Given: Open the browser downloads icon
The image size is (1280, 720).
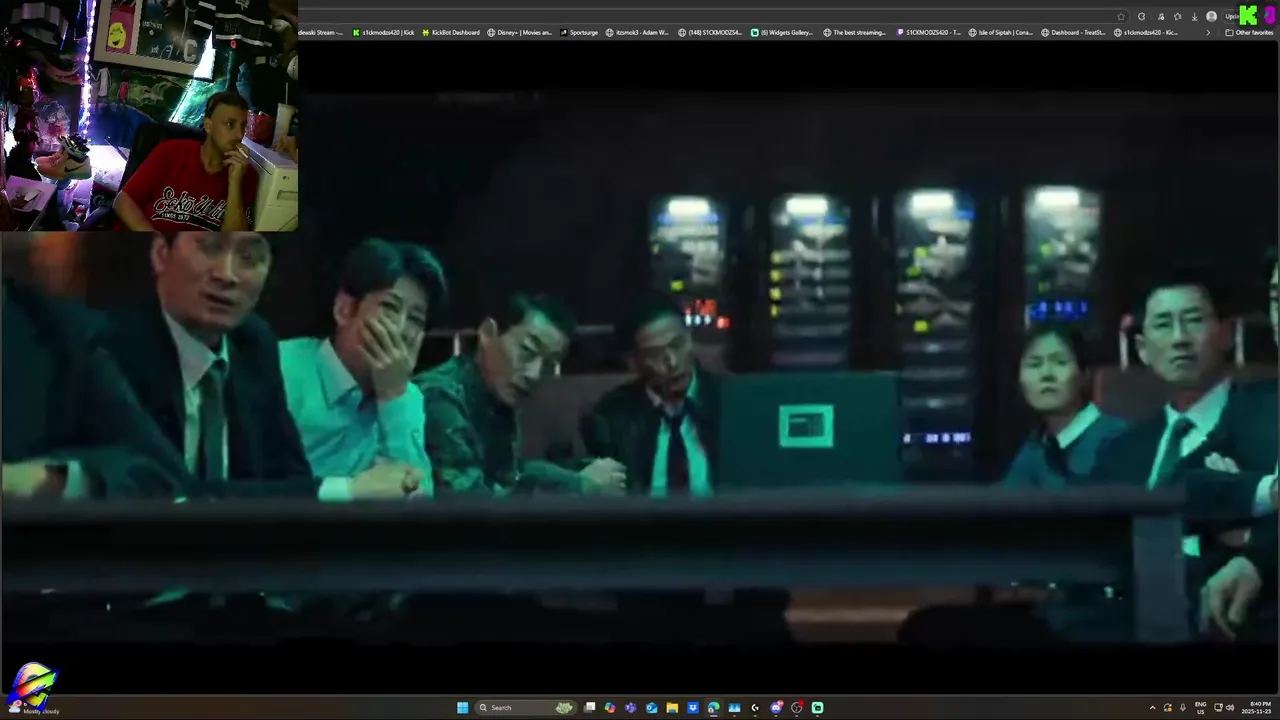Looking at the screenshot, I should click(x=1194, y=17).
